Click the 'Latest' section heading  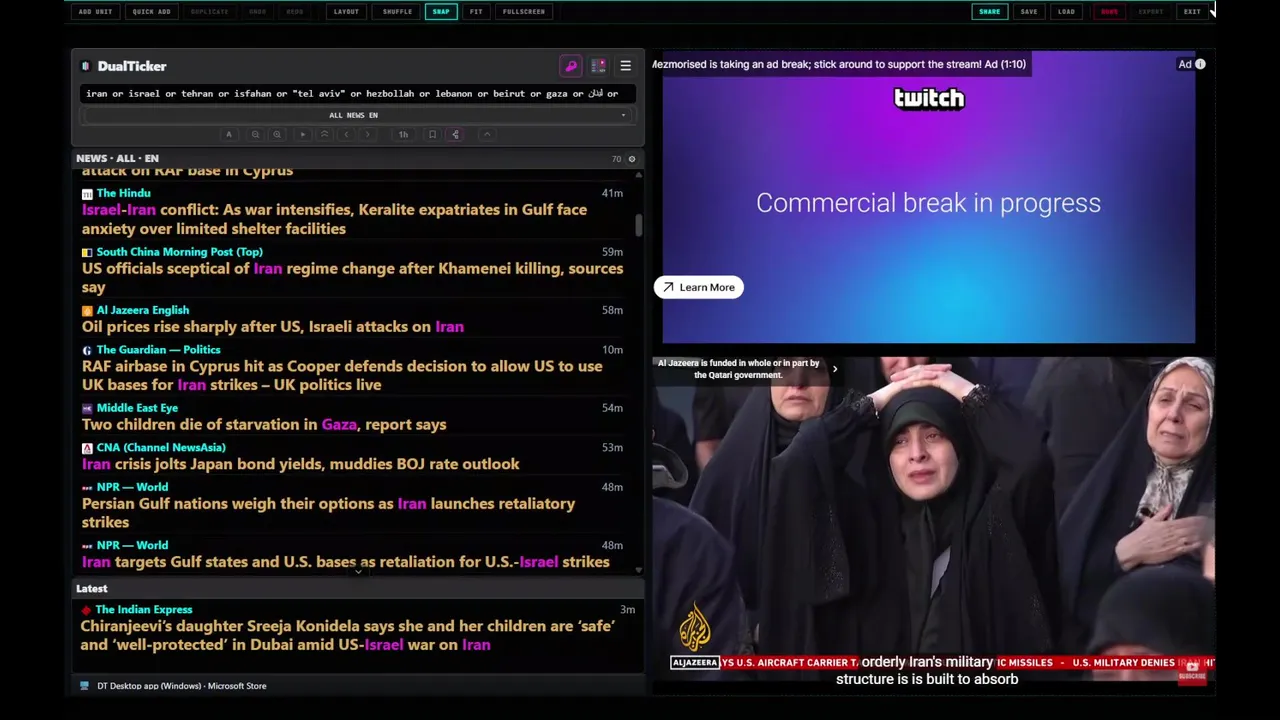(x=92, y=589)
